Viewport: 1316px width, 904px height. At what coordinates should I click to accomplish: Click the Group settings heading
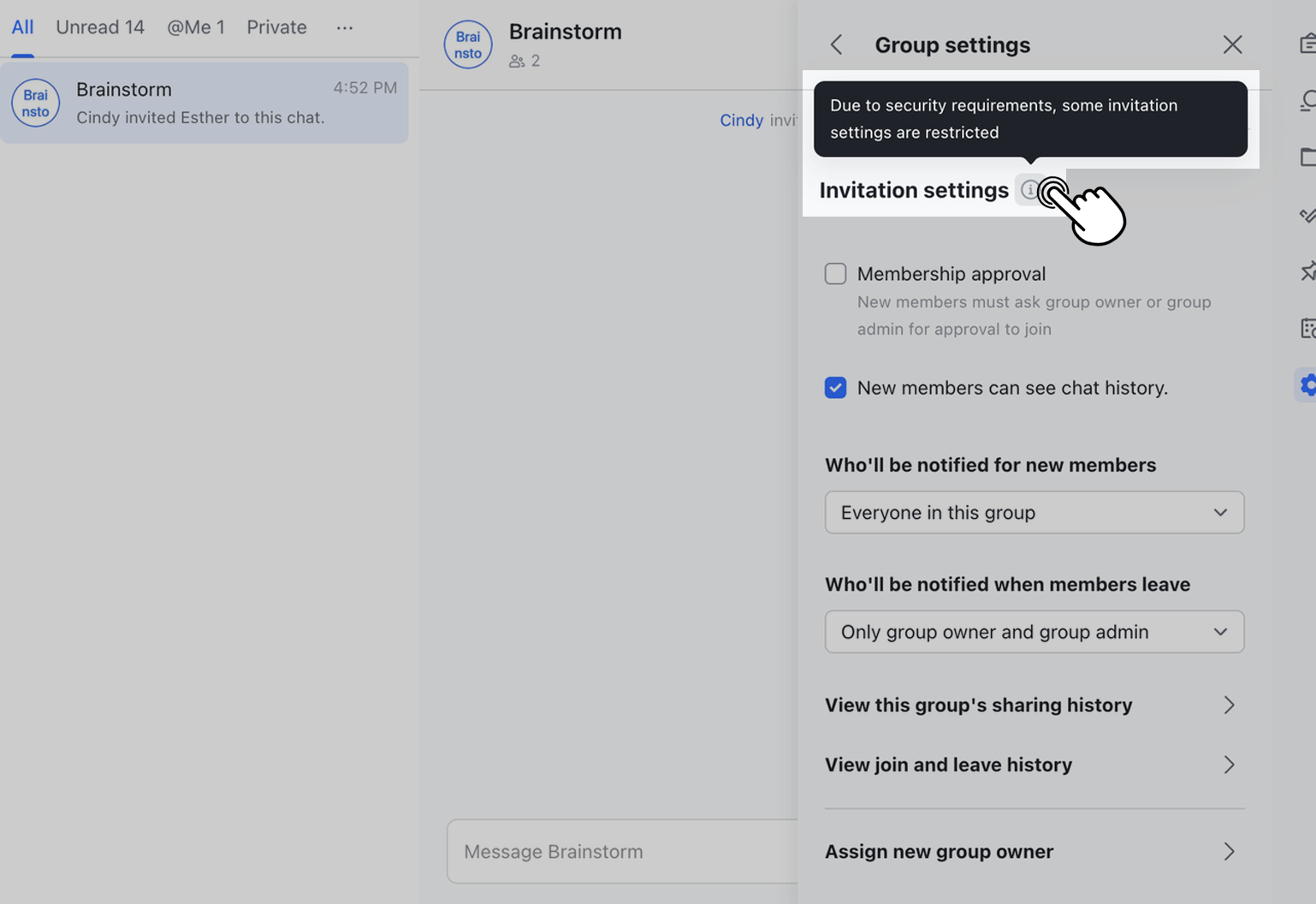[x=952, y=45]
